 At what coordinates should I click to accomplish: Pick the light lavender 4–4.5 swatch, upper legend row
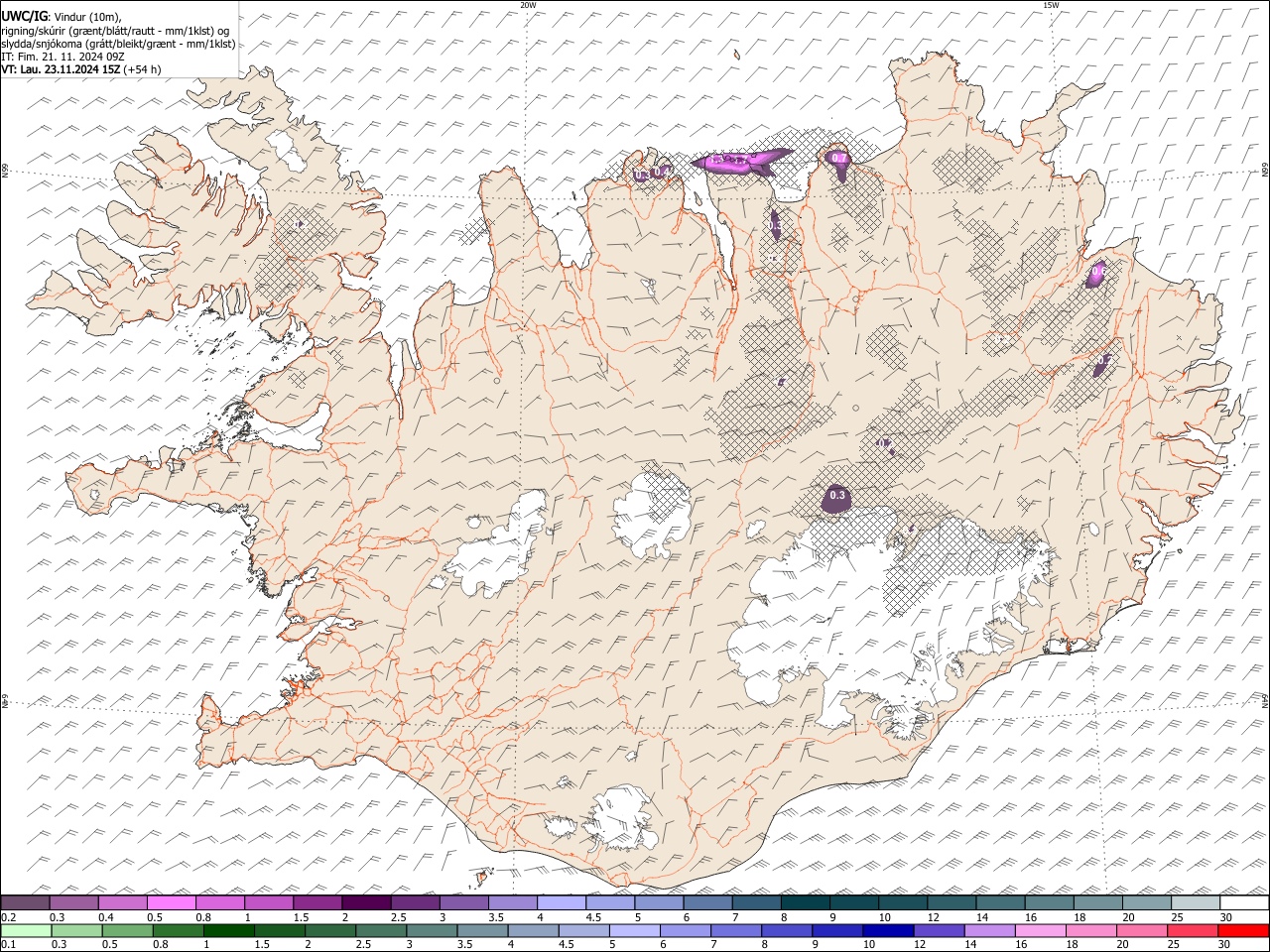561,902
